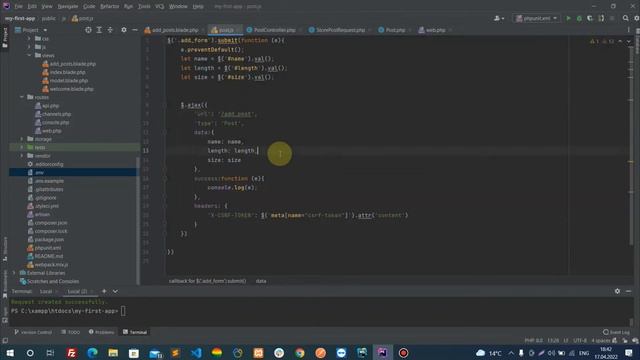Run with coverage icon in toolbar
The width and height of the screenshot is (640, 360).
point(590,18)
